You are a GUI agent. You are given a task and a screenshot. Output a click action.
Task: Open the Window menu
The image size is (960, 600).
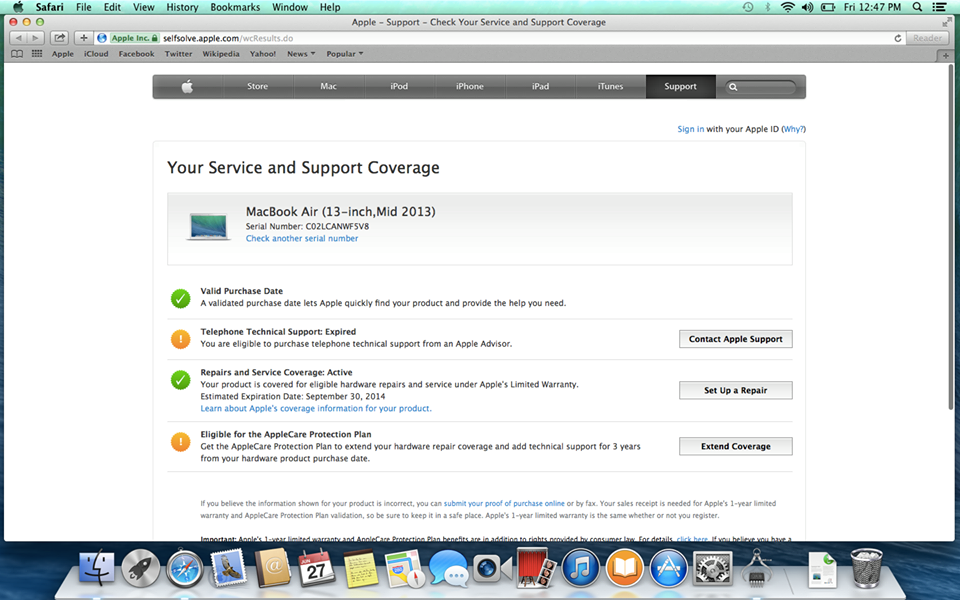coord(290,7)
